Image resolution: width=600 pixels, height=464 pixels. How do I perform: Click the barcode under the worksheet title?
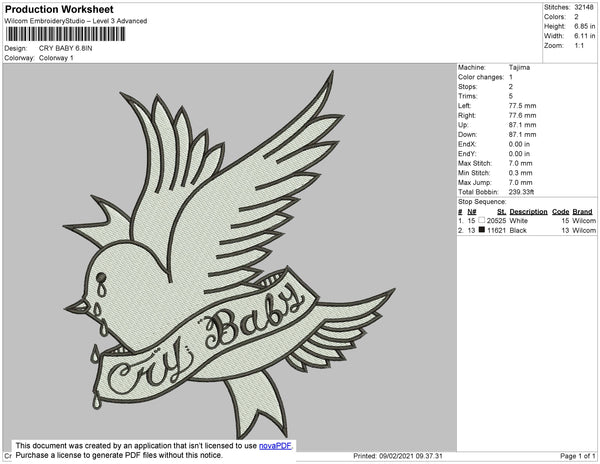coord(65,34)
